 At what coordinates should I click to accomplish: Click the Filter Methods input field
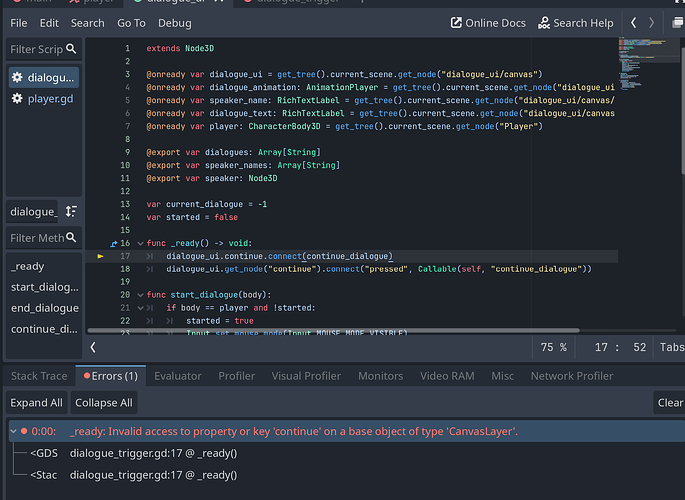pos(37,238)
